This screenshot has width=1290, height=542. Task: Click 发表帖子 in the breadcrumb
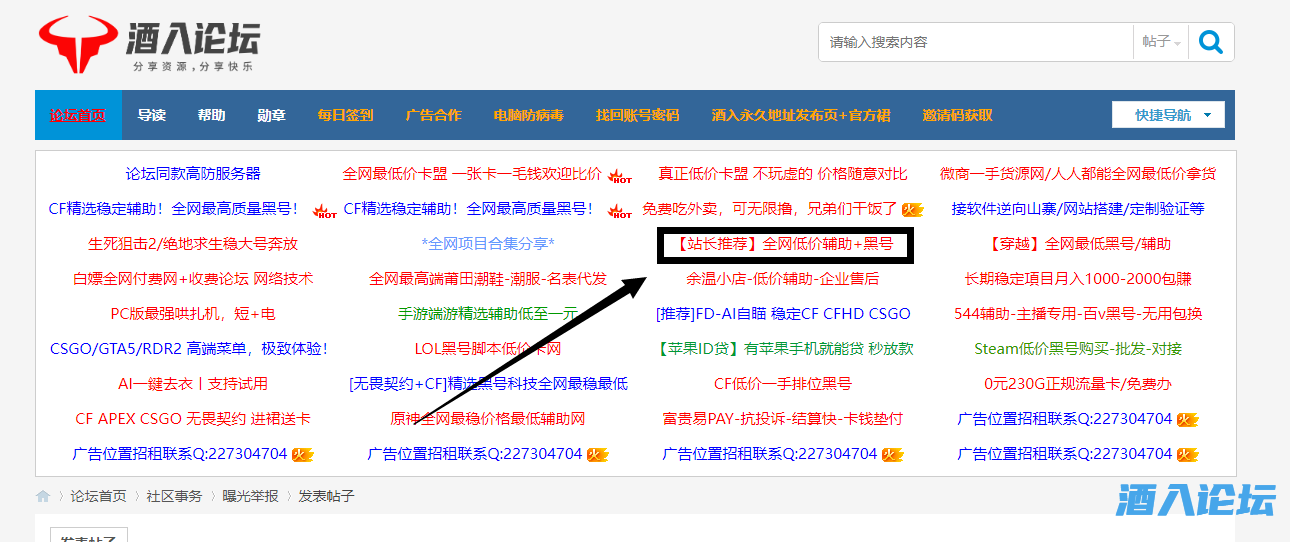(326, 496)
